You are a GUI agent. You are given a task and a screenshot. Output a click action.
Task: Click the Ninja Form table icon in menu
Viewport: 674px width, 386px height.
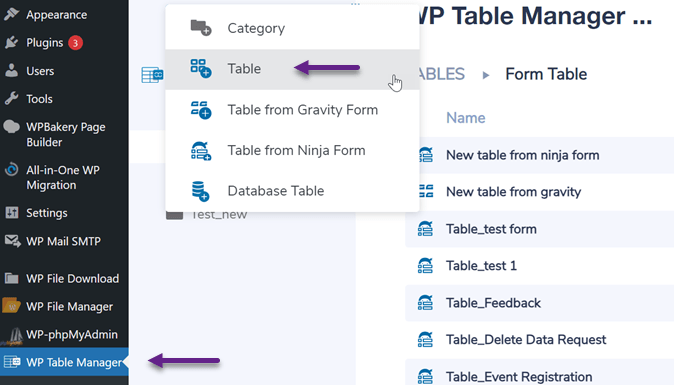pos(201,151)
